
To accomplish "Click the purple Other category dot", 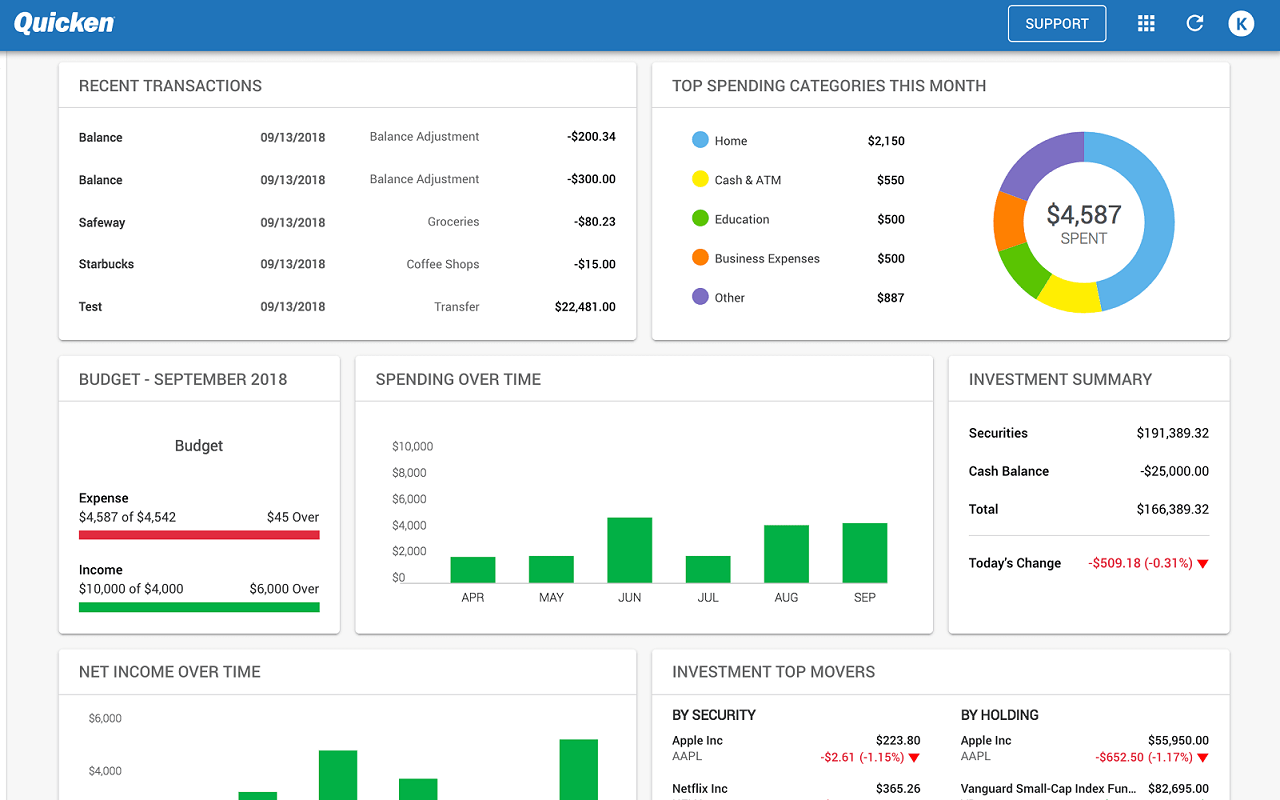I will click(700, 296).
